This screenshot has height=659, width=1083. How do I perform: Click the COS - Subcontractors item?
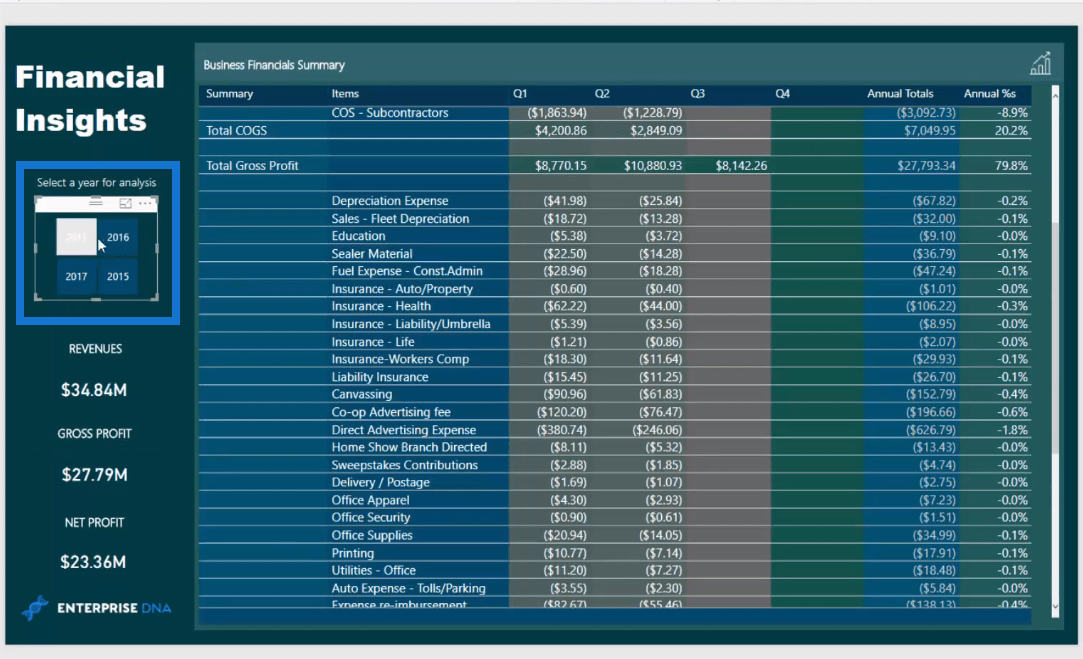coord(390,113)
